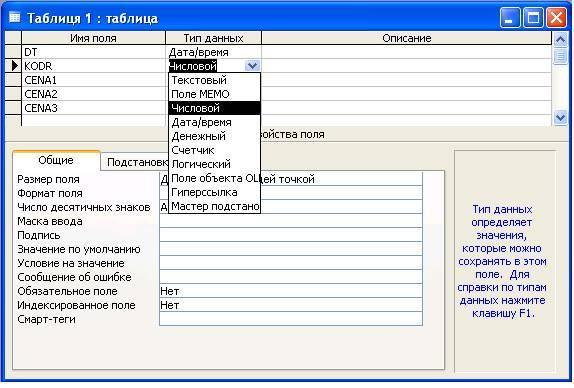Image resolution: width=574 pixels, height=388 pixels.
Task: Click the KODR field name cell
Action: pos(94,66)
